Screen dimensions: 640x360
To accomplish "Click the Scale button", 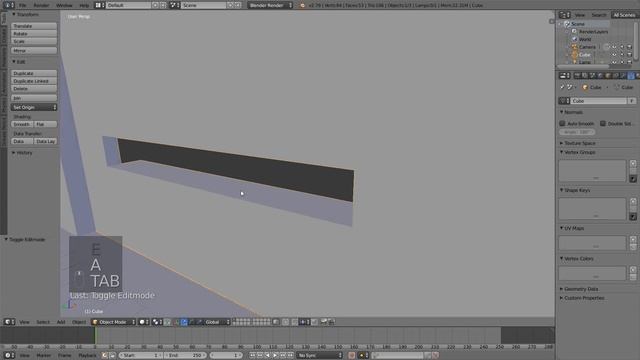I will pos(34,41).
